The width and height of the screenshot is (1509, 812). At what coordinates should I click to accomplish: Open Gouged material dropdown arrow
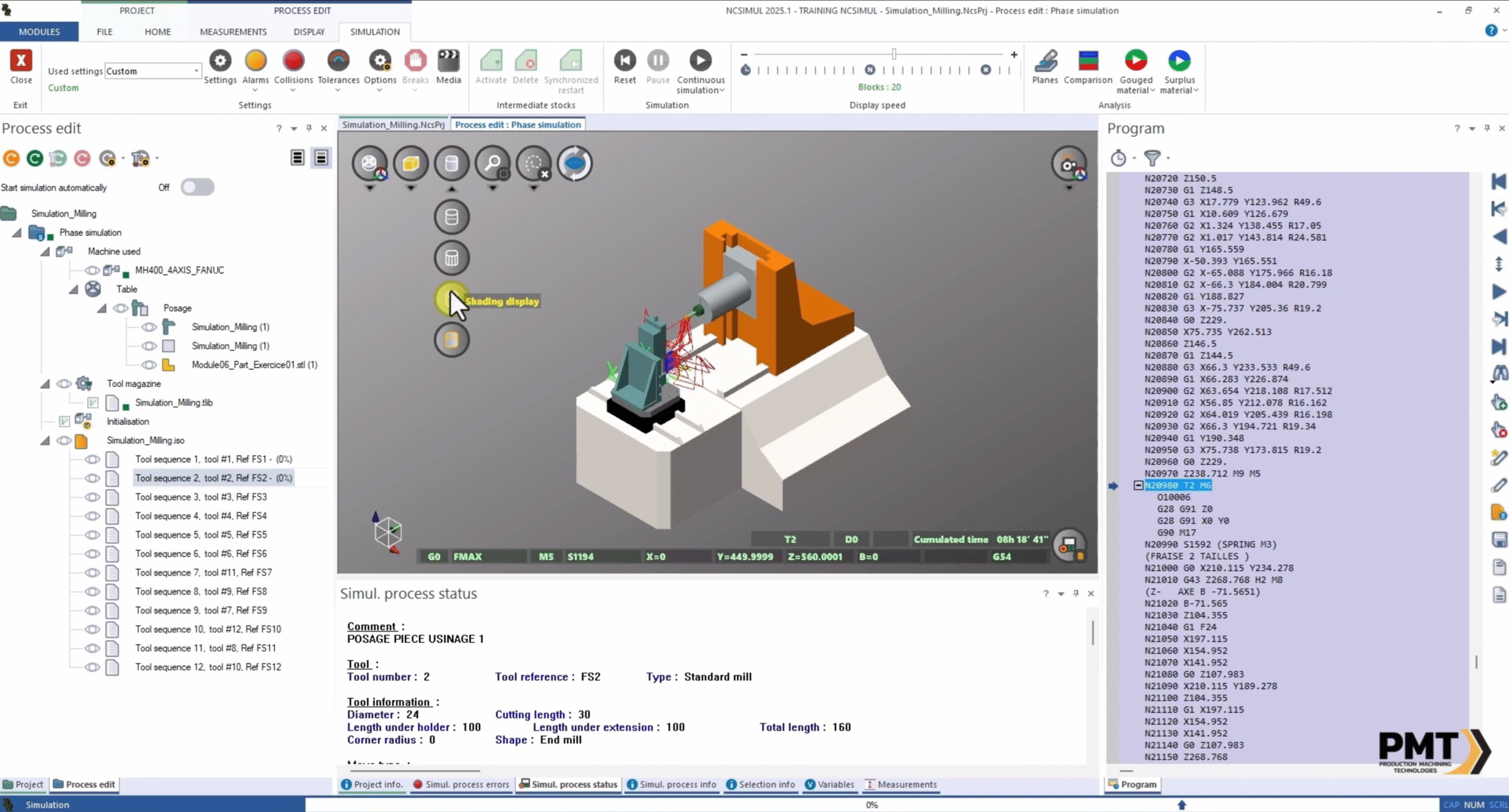point(1152,90)
